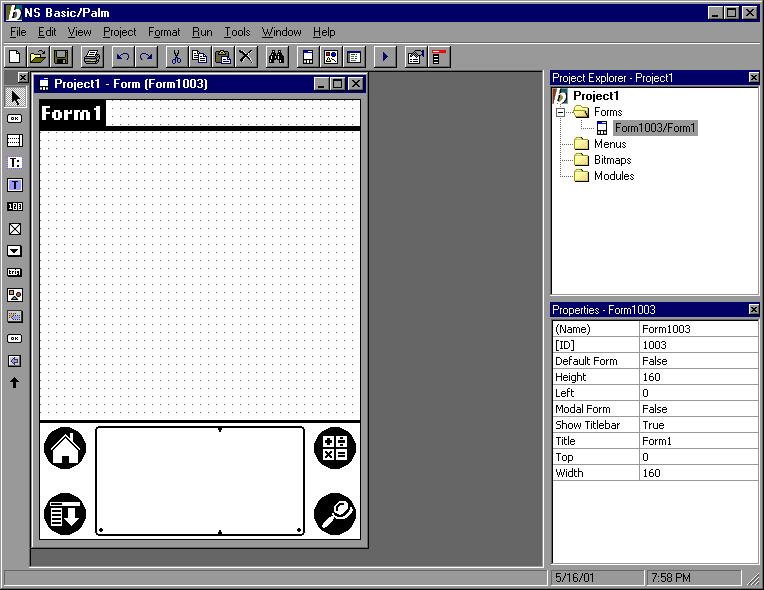Open the Help menu
The height and width of the screenshot is (590, 764).
(x=324, y=32)
